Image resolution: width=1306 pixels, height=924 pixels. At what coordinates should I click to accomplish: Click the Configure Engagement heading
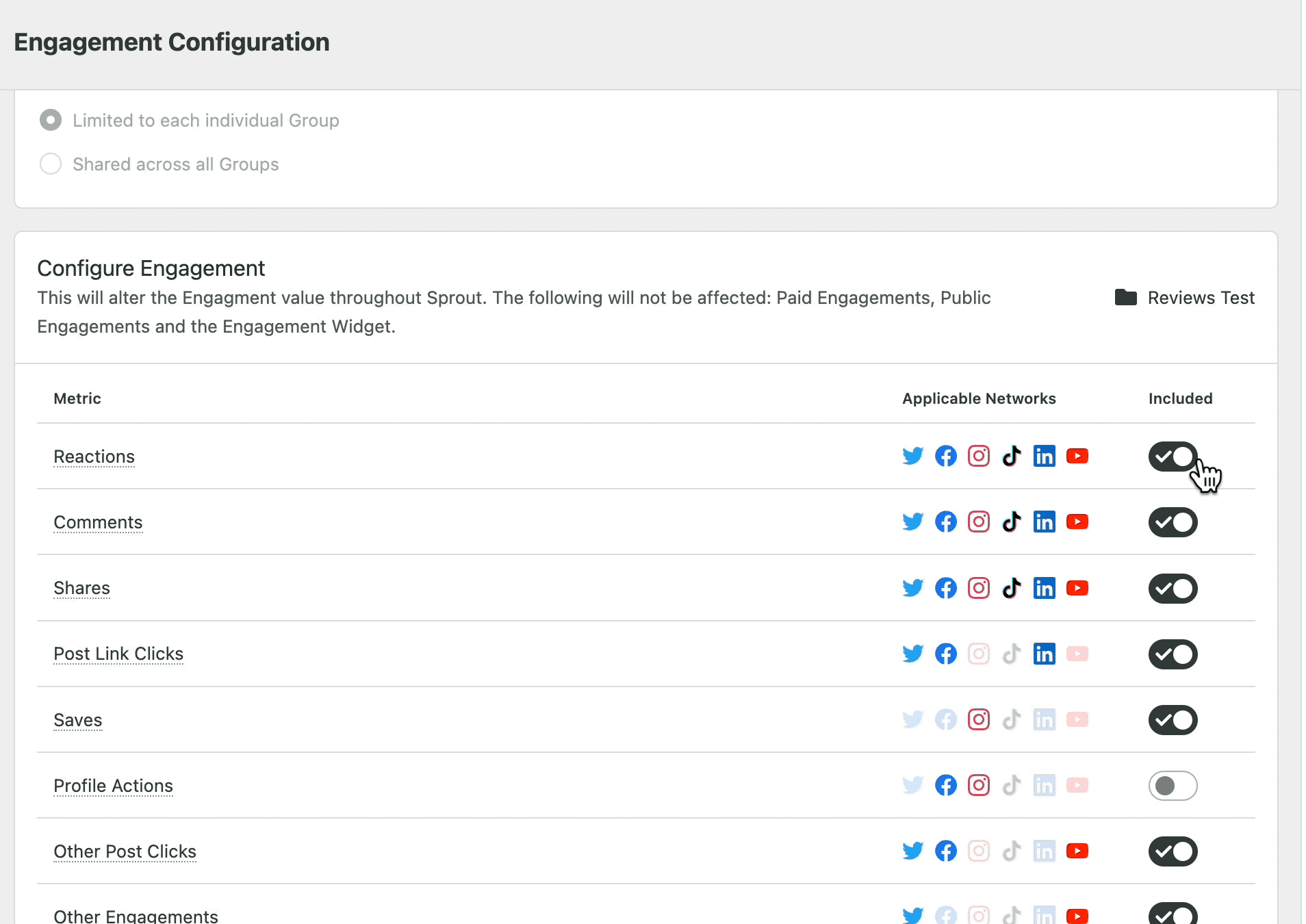tap(151, 268)
